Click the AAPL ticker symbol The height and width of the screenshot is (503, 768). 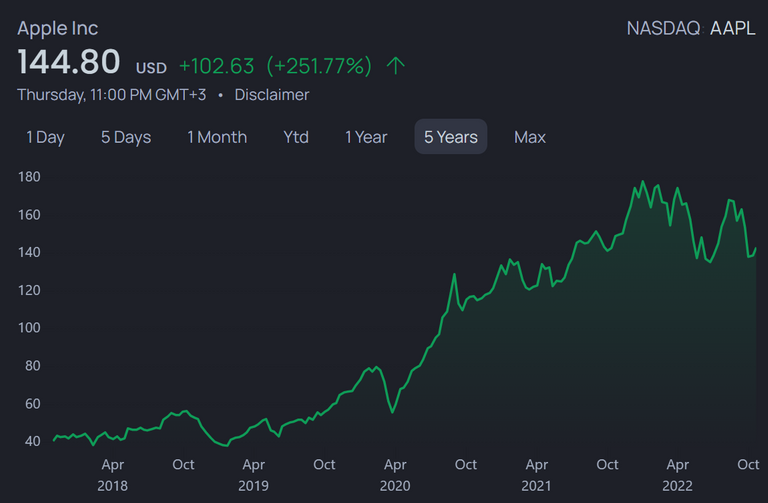click(733, 28)
